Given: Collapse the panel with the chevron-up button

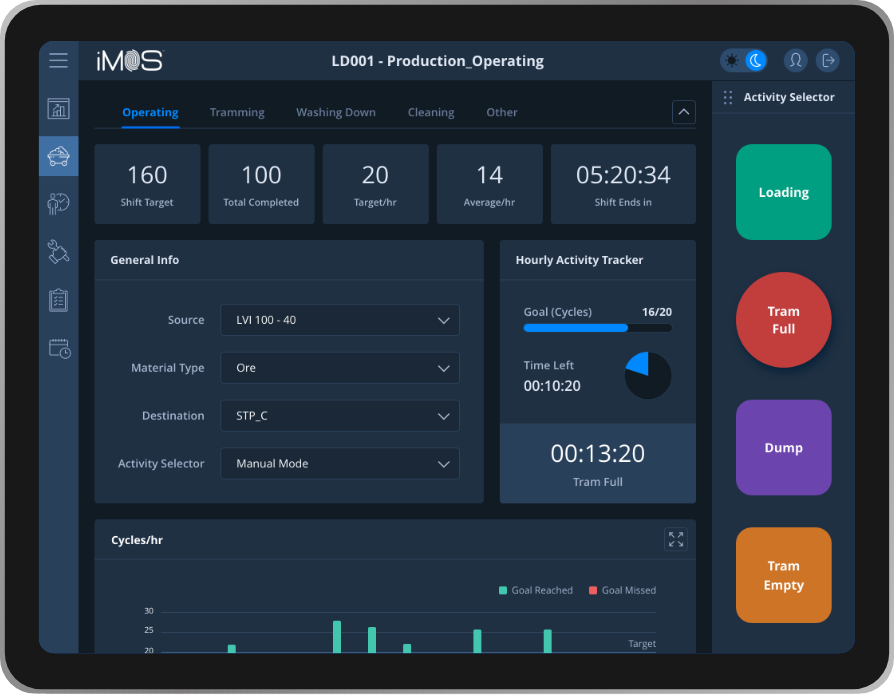Looking at the screenshot, I should click(684, 112).
